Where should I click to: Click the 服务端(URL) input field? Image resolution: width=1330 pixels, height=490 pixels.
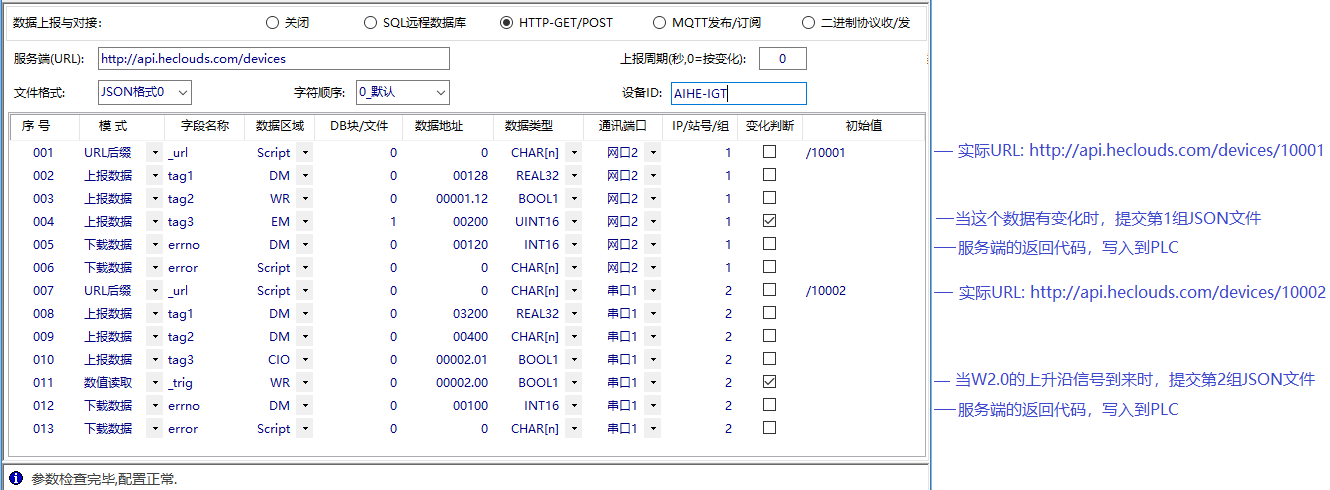point(273,59)
